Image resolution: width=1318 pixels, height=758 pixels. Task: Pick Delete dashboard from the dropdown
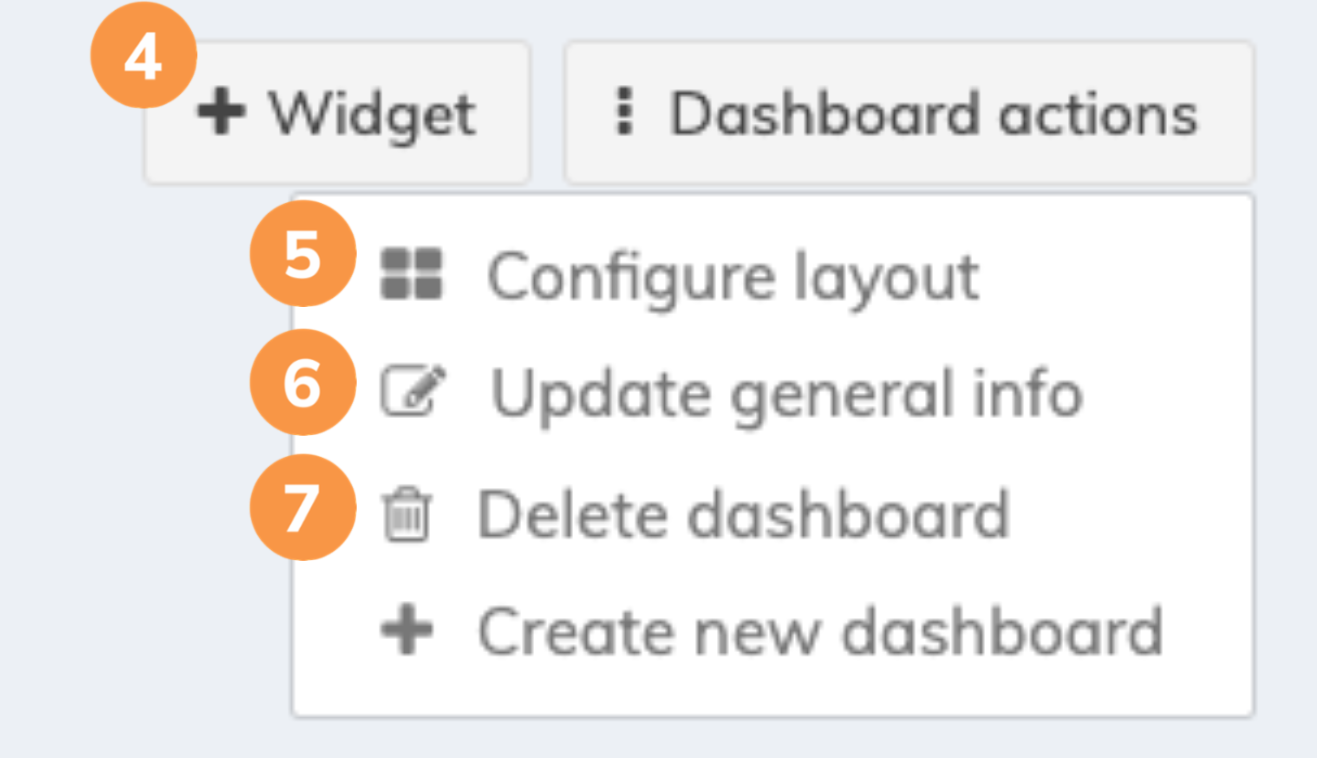coord(742,516)
